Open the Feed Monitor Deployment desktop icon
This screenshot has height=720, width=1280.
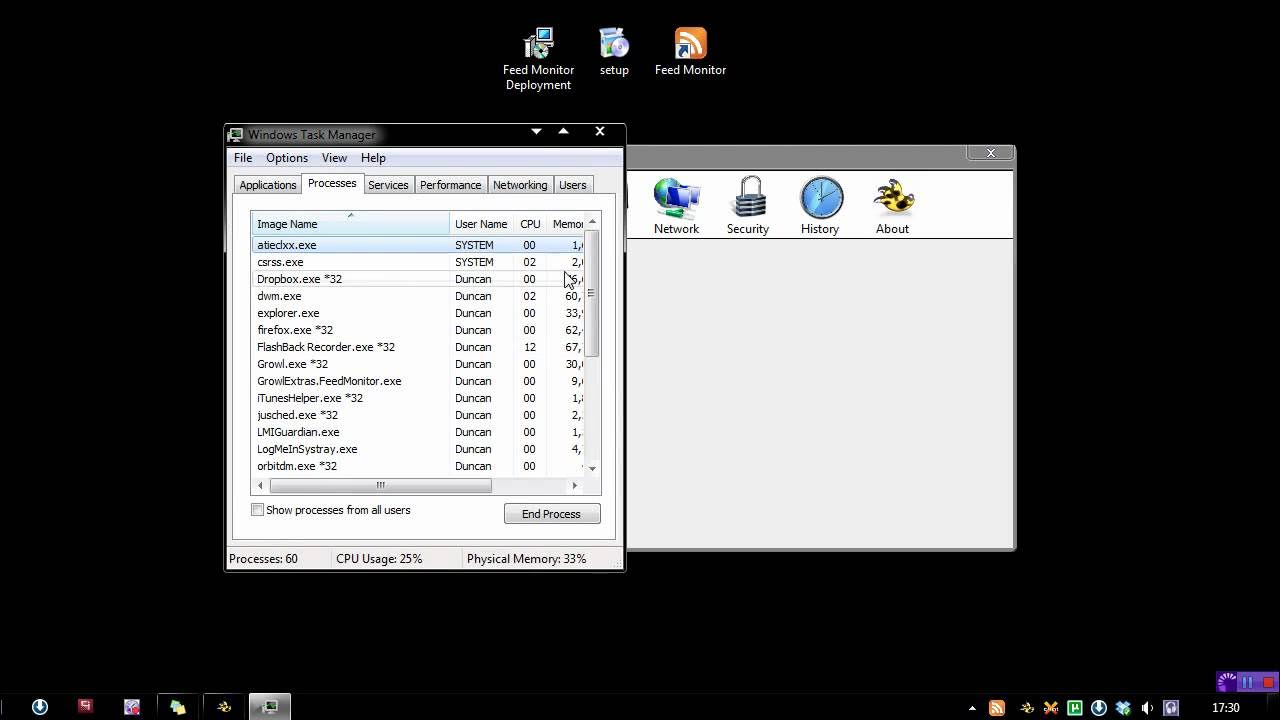pyautogui.click(x=538, y=59)
